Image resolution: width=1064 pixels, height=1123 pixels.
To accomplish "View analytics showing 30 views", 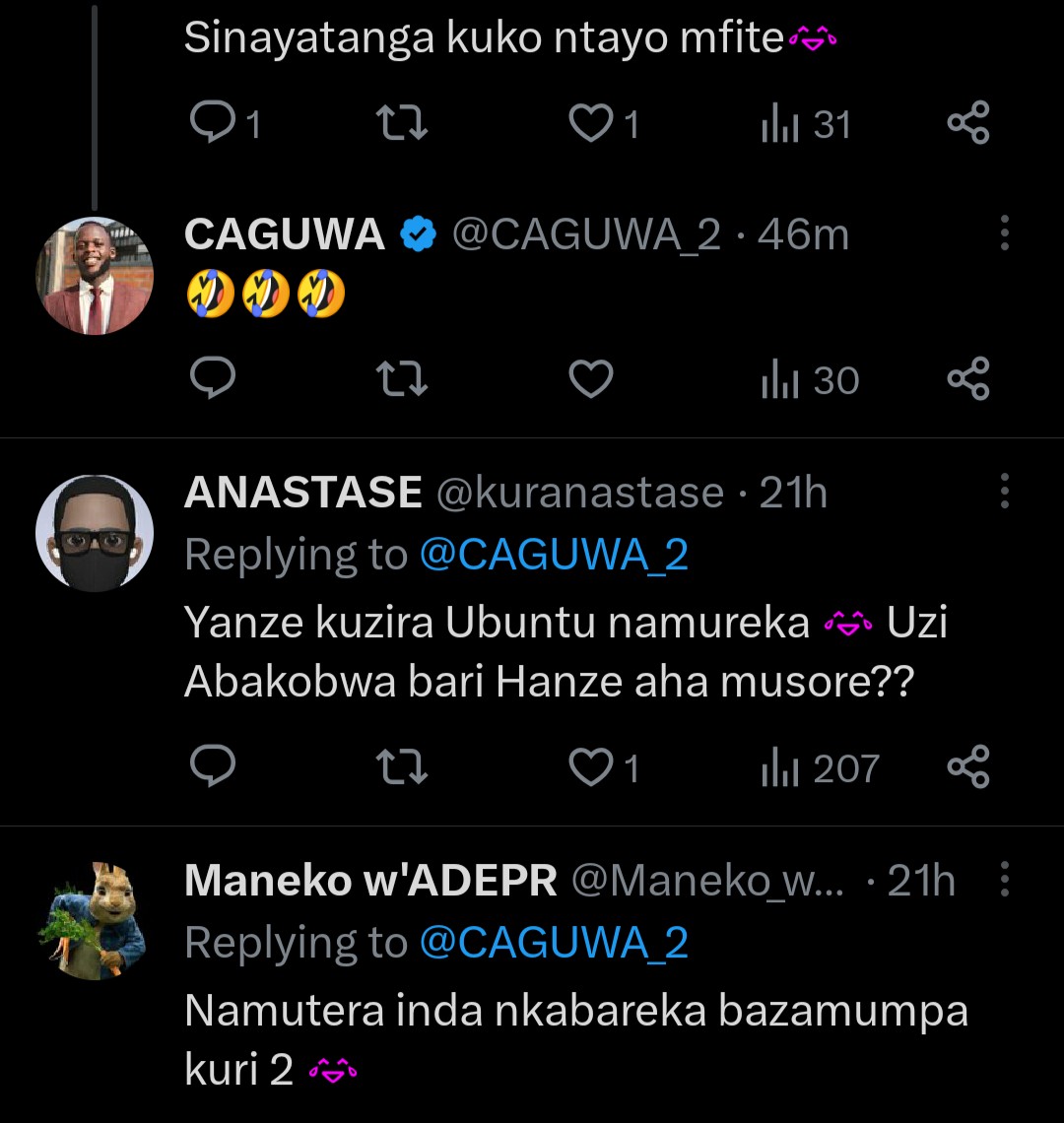I will [810, 380].
